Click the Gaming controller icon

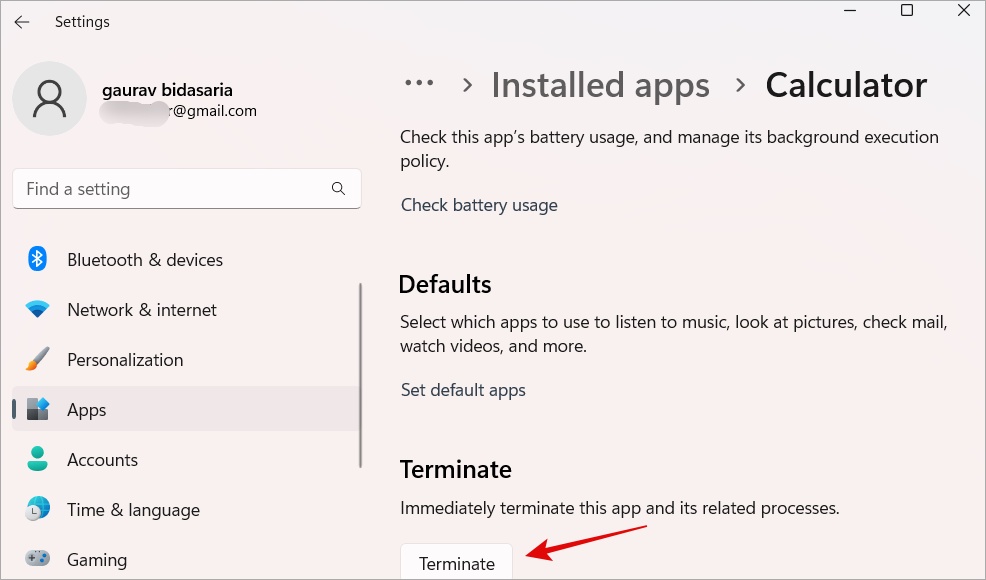pyautogui.click(x=38, y=559)
